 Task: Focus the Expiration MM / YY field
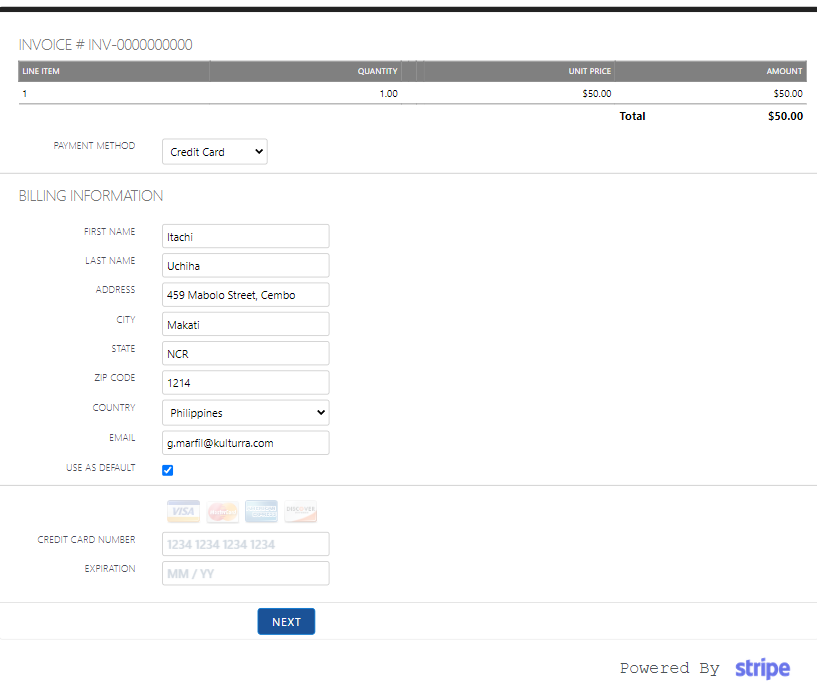(x=245, y=574)
